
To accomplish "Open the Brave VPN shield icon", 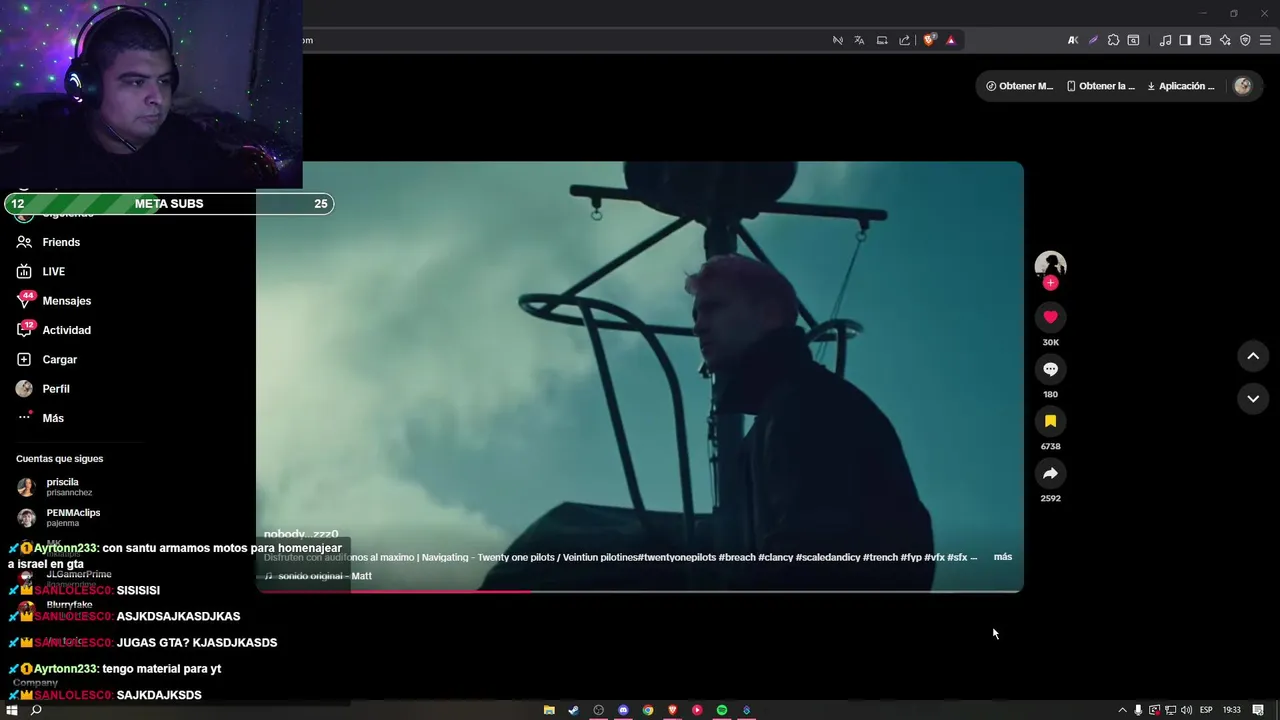I will [1245, 40].
